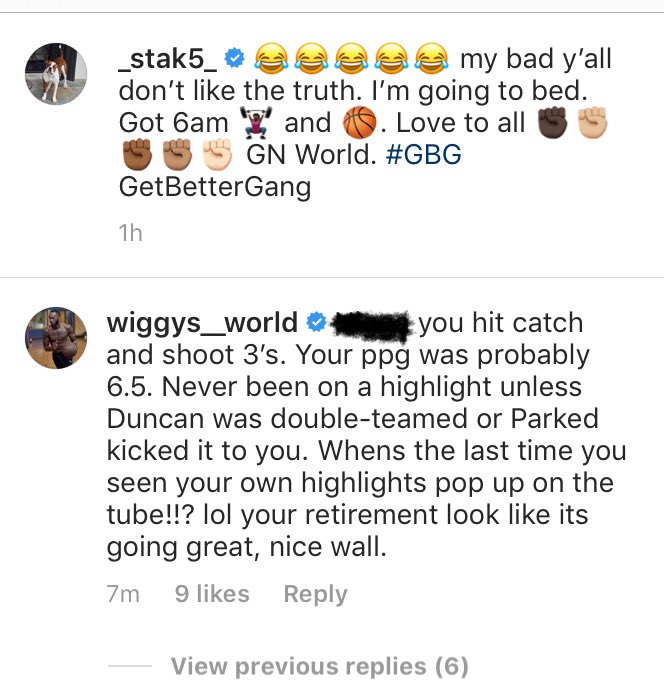Open _stak5_ dog profile picture
664x687 pixels.
pos(56,74)
